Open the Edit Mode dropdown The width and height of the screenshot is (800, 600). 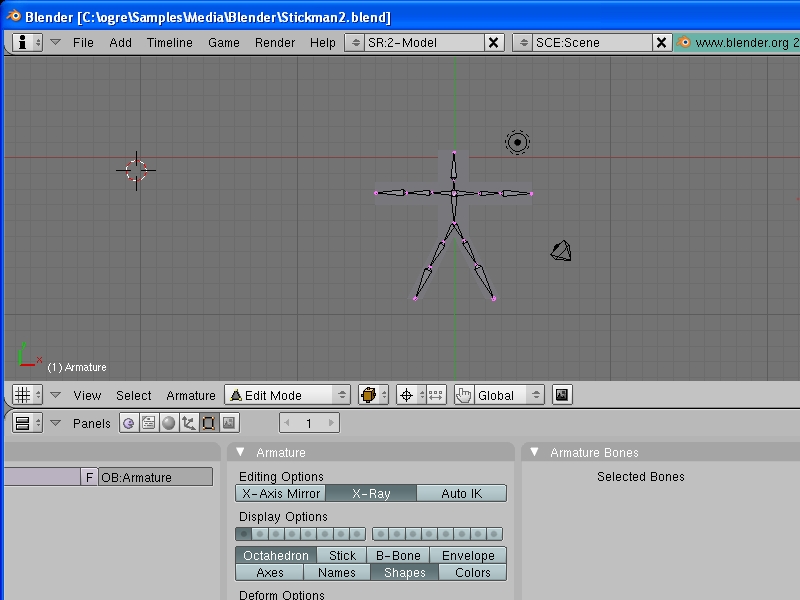click(287, 395)
